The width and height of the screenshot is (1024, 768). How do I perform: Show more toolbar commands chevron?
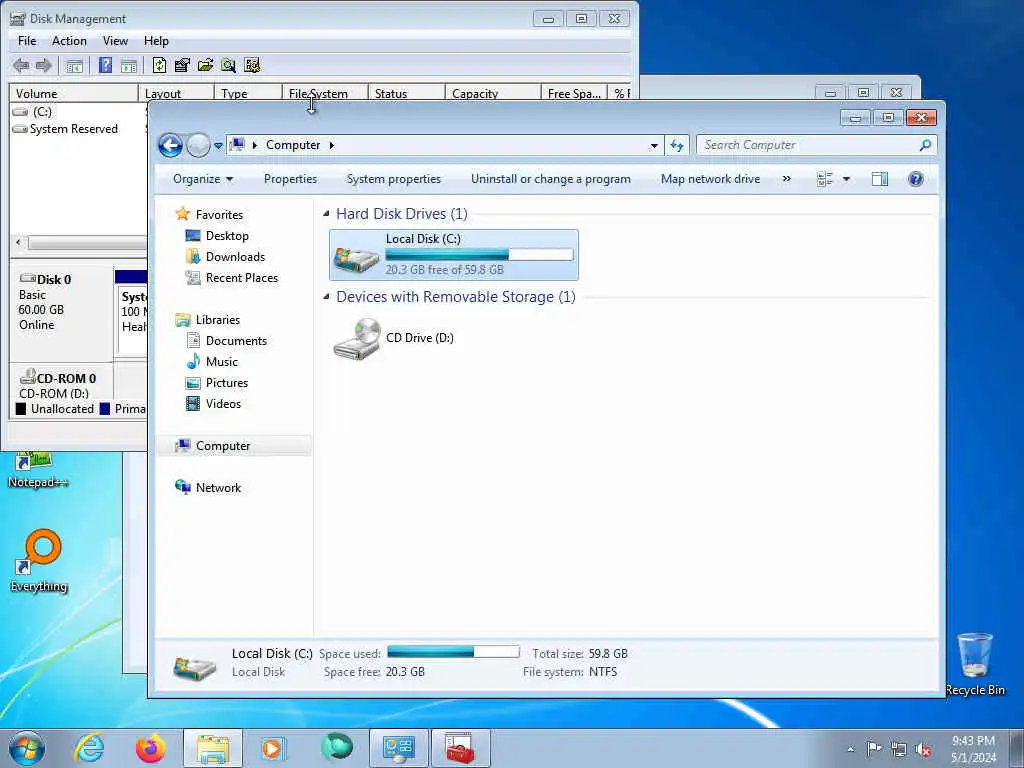point(787,178)
